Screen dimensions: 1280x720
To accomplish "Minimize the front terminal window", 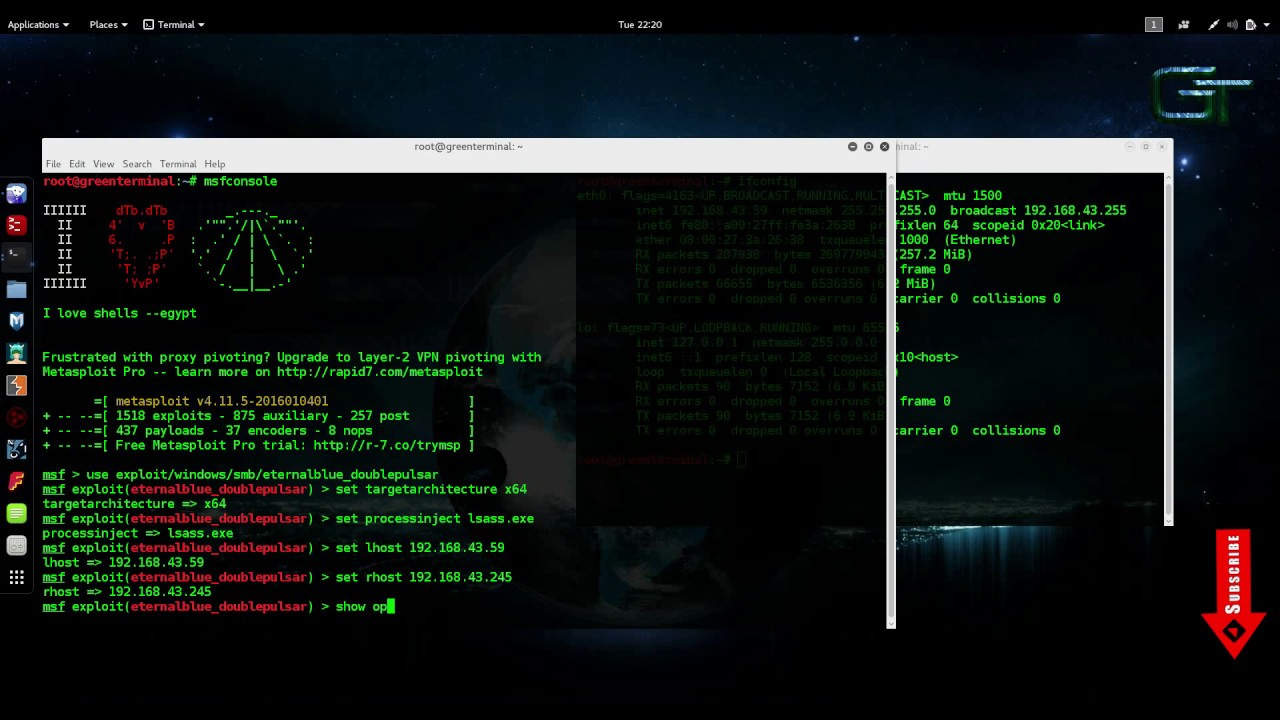I will [852, 146].
